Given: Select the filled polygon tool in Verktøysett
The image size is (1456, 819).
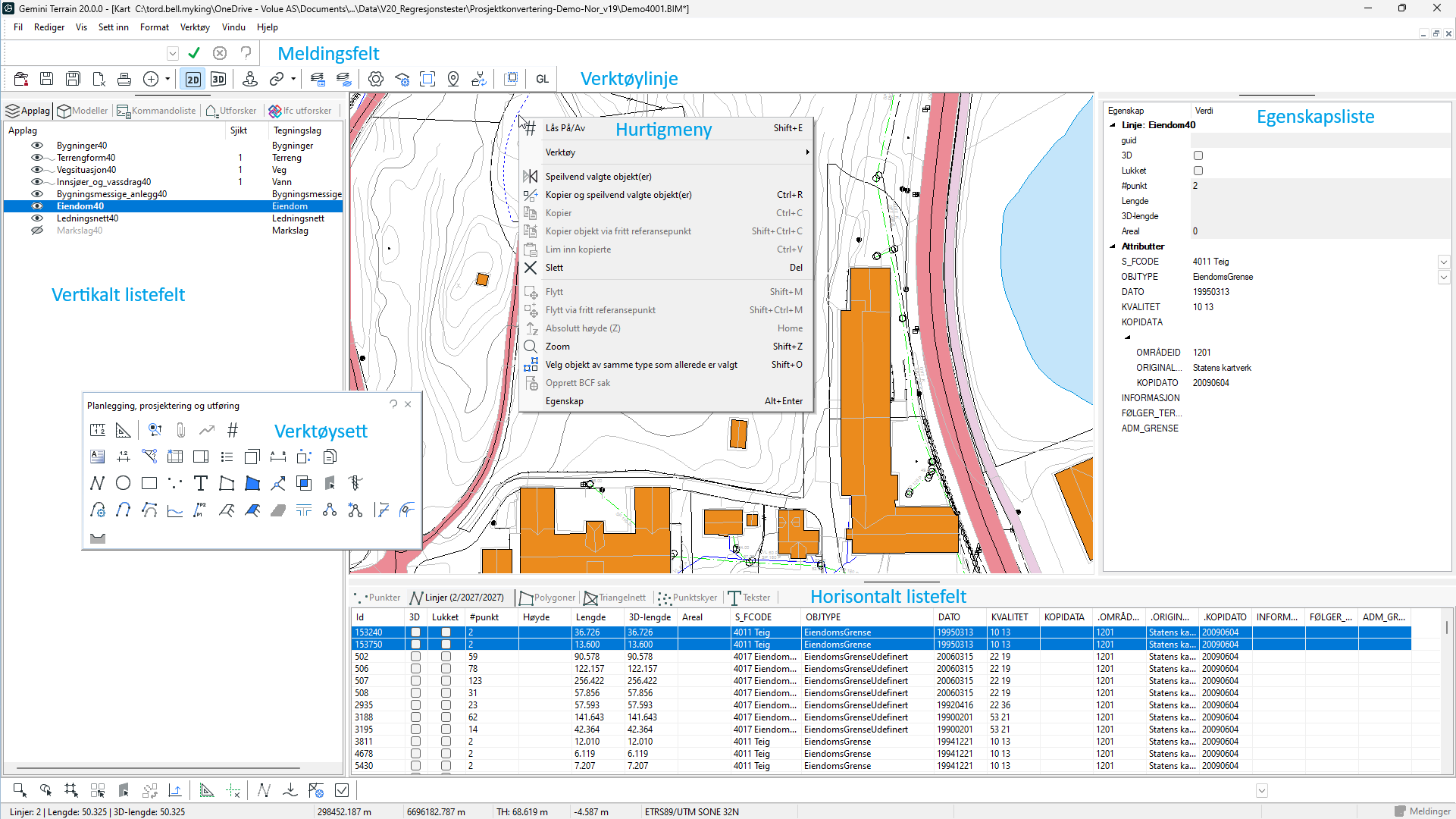Looking at the screenshot, I should click(x=252, y=483).
